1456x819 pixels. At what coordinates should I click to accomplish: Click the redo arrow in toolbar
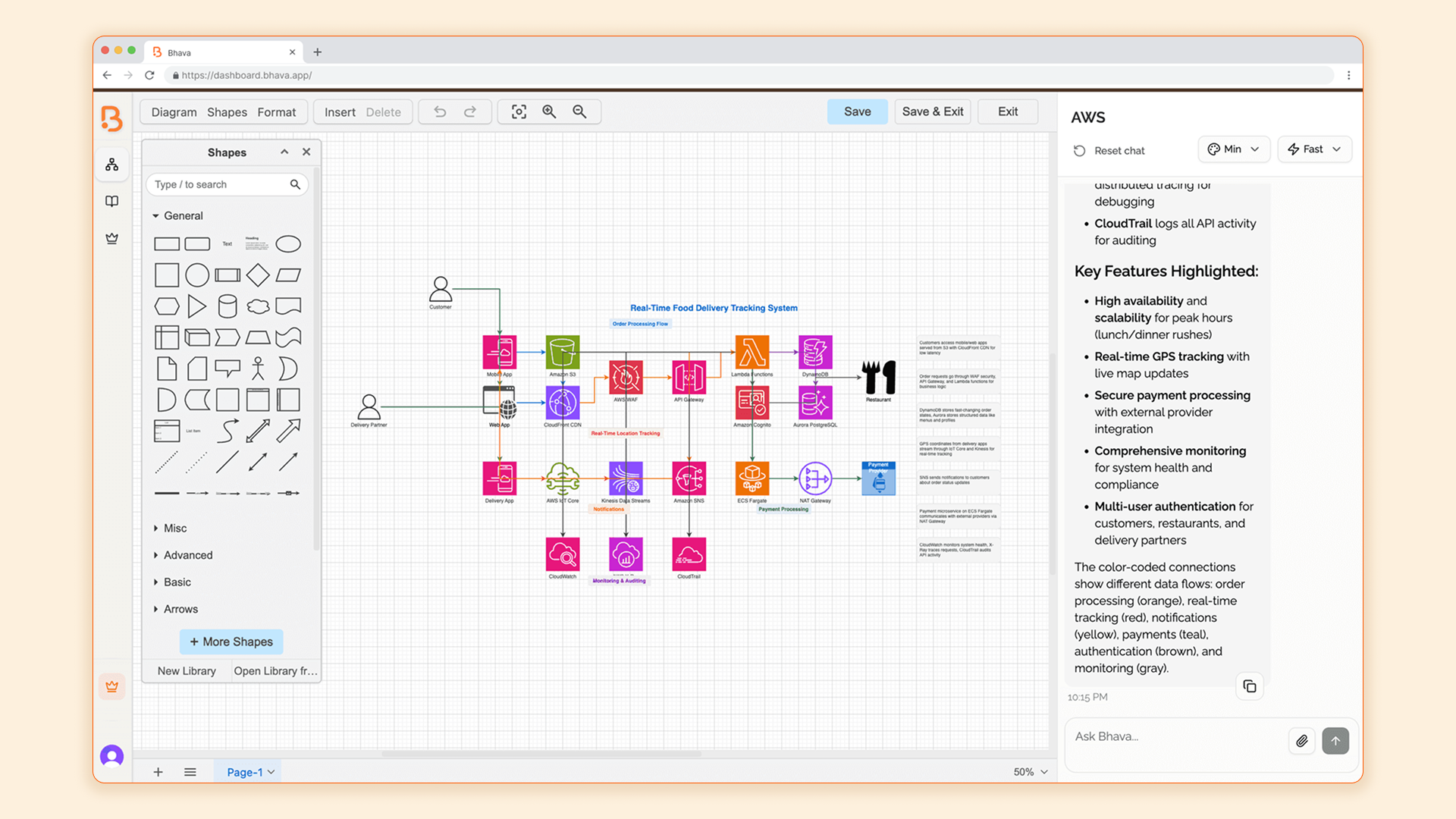pos(470,111)
